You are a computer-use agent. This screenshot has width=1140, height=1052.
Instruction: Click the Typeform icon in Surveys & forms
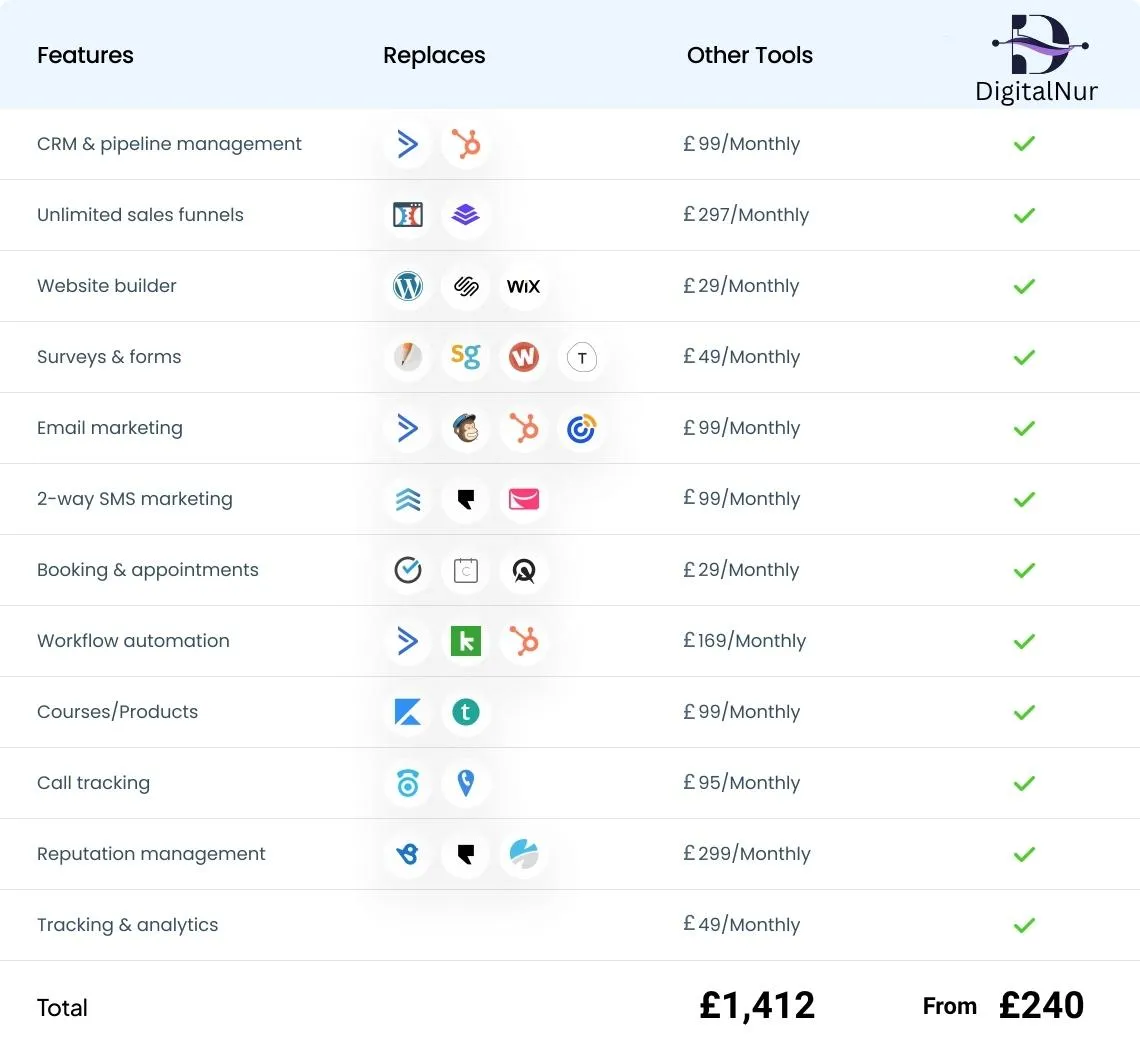(581, 358)
